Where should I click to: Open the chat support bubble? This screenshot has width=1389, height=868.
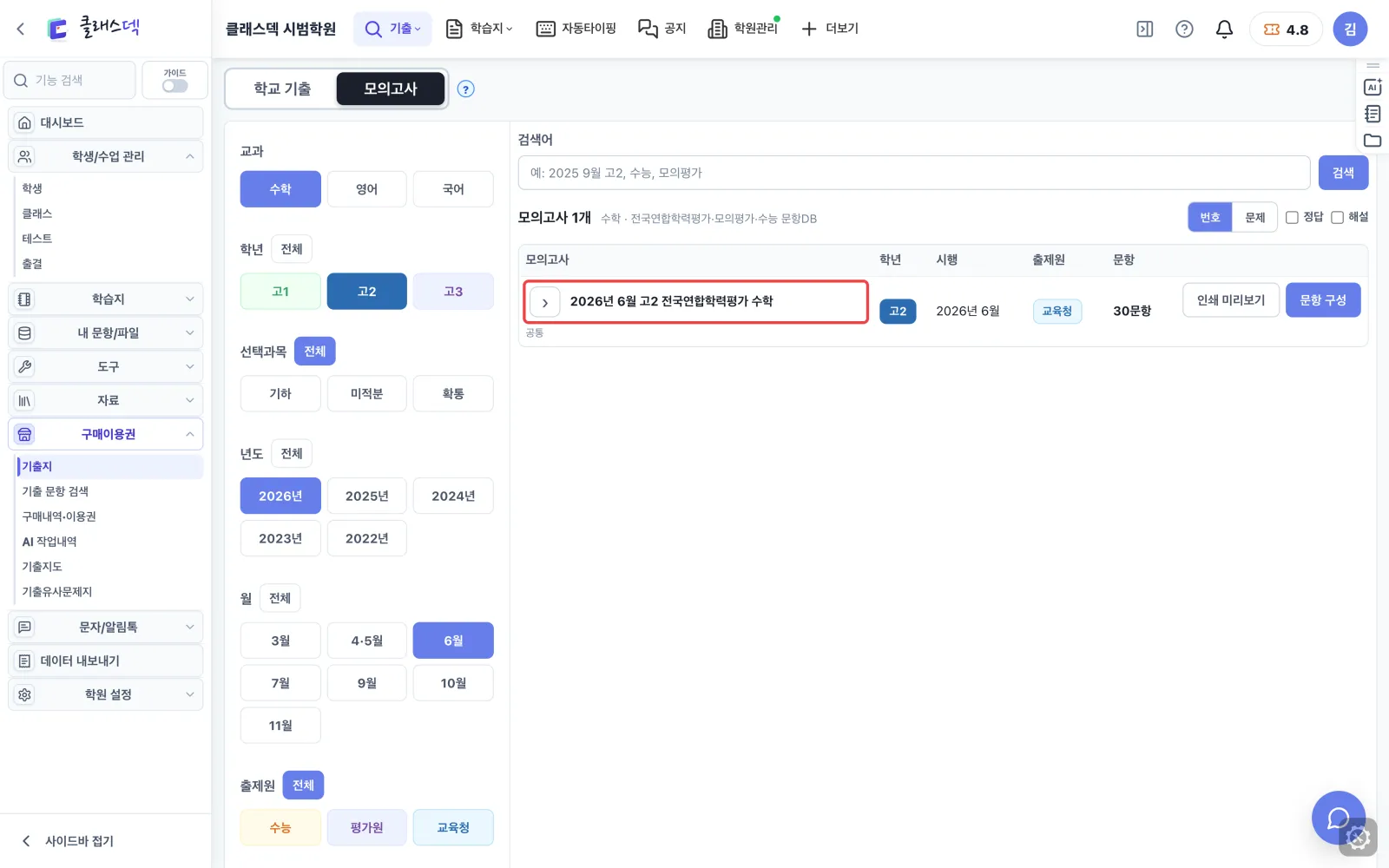tap(1339, 818)
